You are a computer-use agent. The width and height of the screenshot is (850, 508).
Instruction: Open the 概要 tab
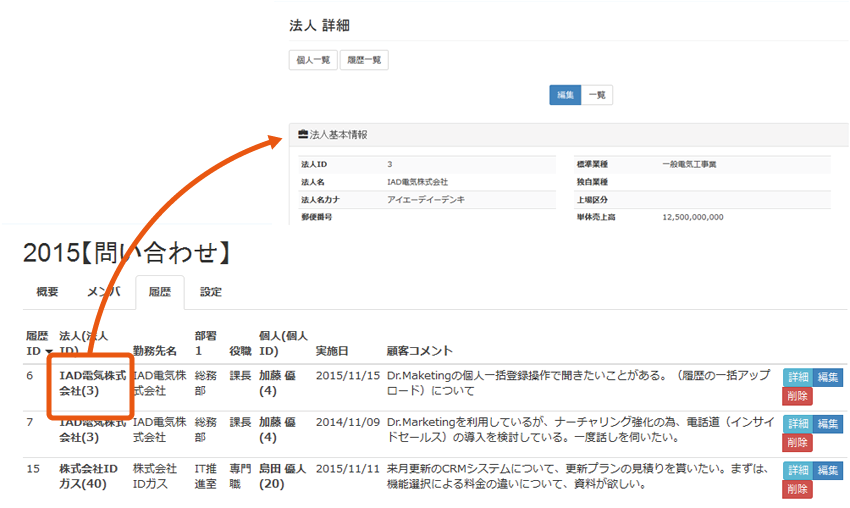(x=47, y=292)
